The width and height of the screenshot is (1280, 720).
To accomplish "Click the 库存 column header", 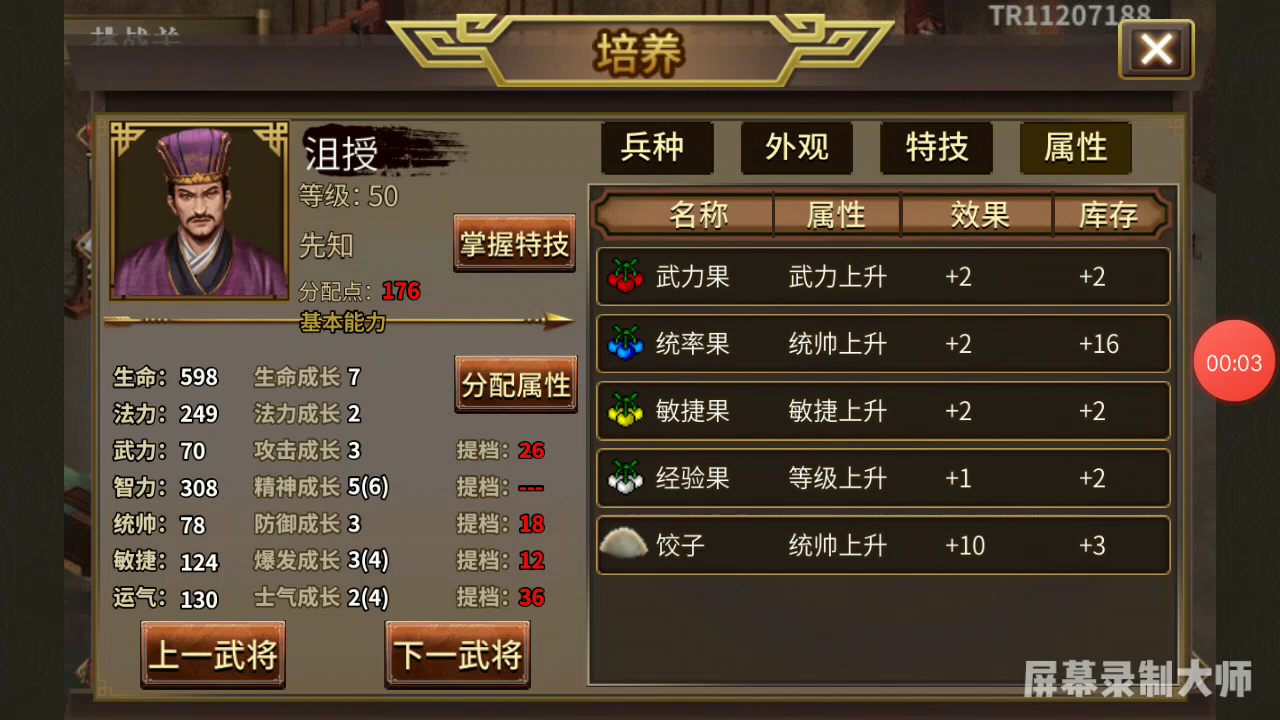I will (x=1108, y=215).
